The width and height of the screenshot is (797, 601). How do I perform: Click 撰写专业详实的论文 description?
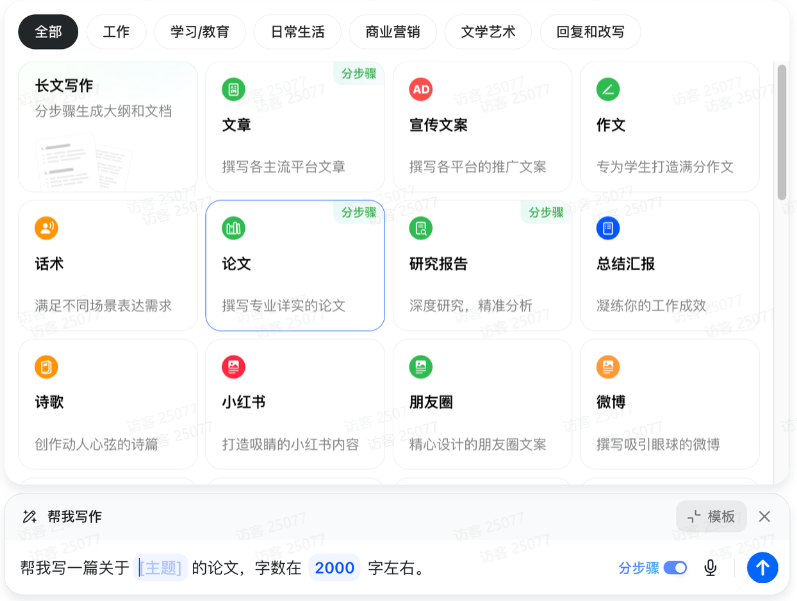click(284, 306)
